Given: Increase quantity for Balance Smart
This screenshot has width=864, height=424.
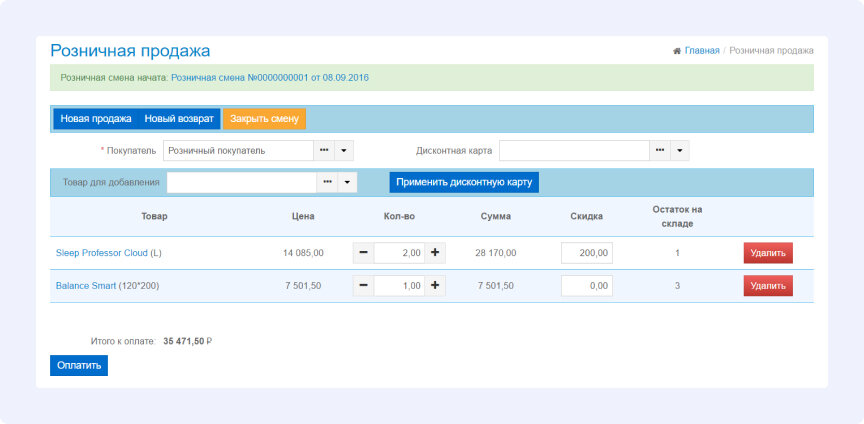Looking at the screenshot, I should pos(435,286).
